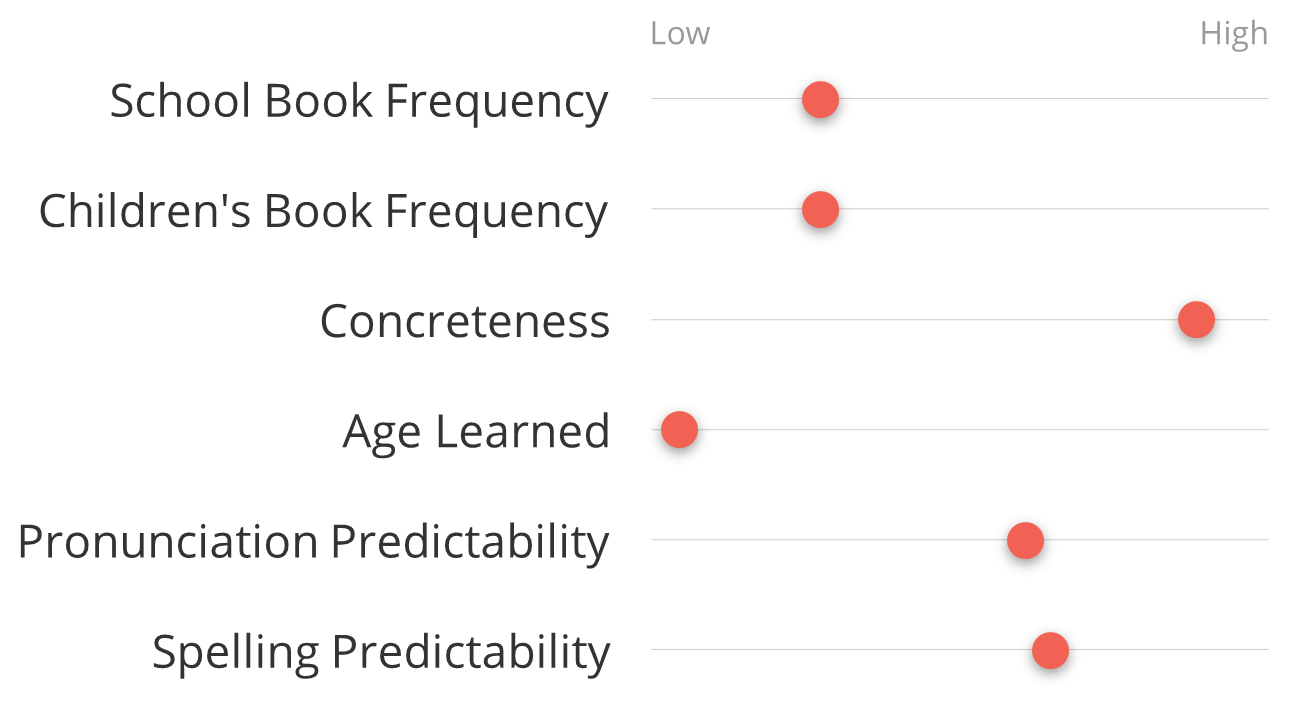
Task: Click the Pronunciation Predictability slider dot
Action: 1025,540
